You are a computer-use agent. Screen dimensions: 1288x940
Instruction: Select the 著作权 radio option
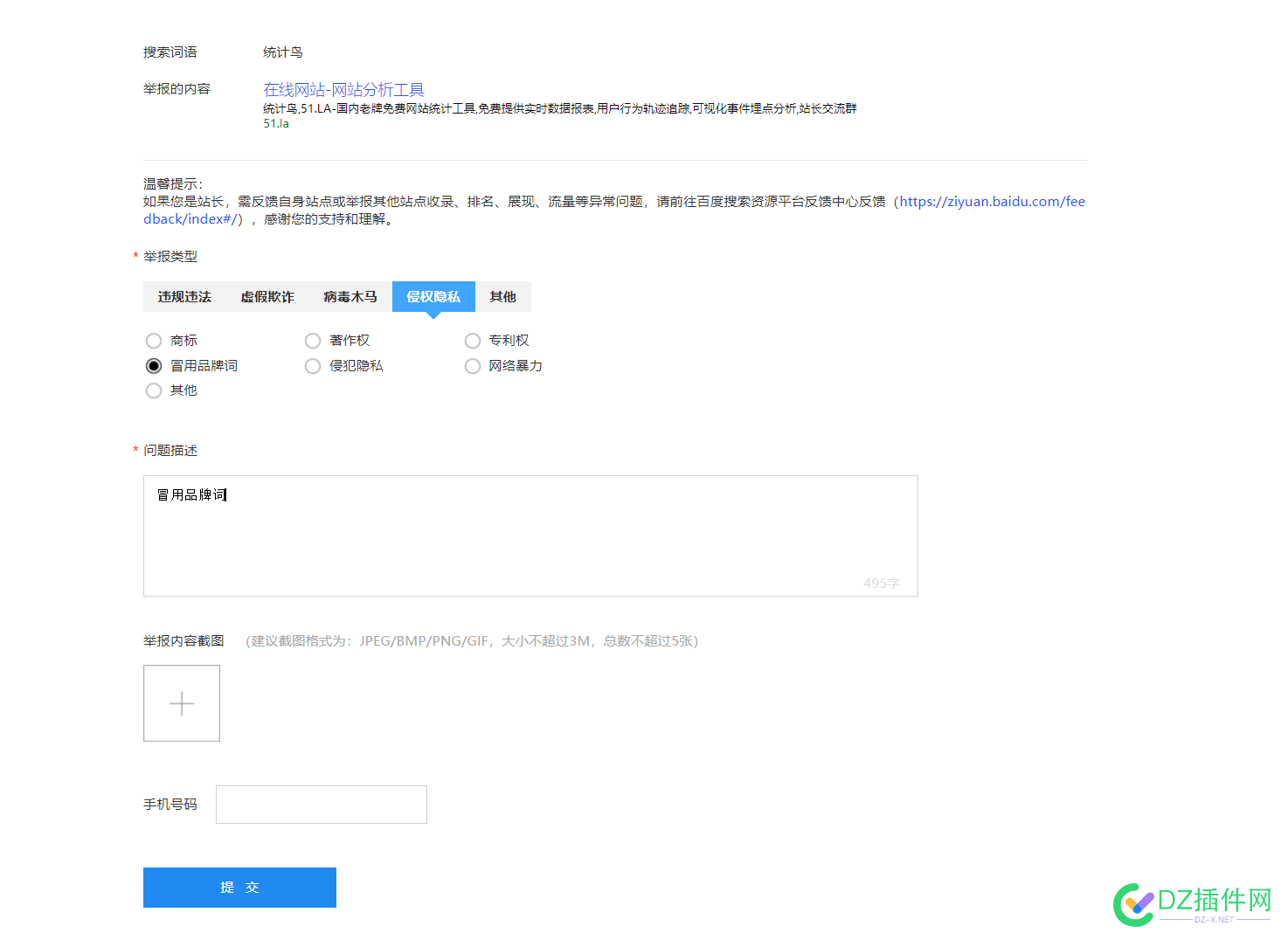(313, 341)
